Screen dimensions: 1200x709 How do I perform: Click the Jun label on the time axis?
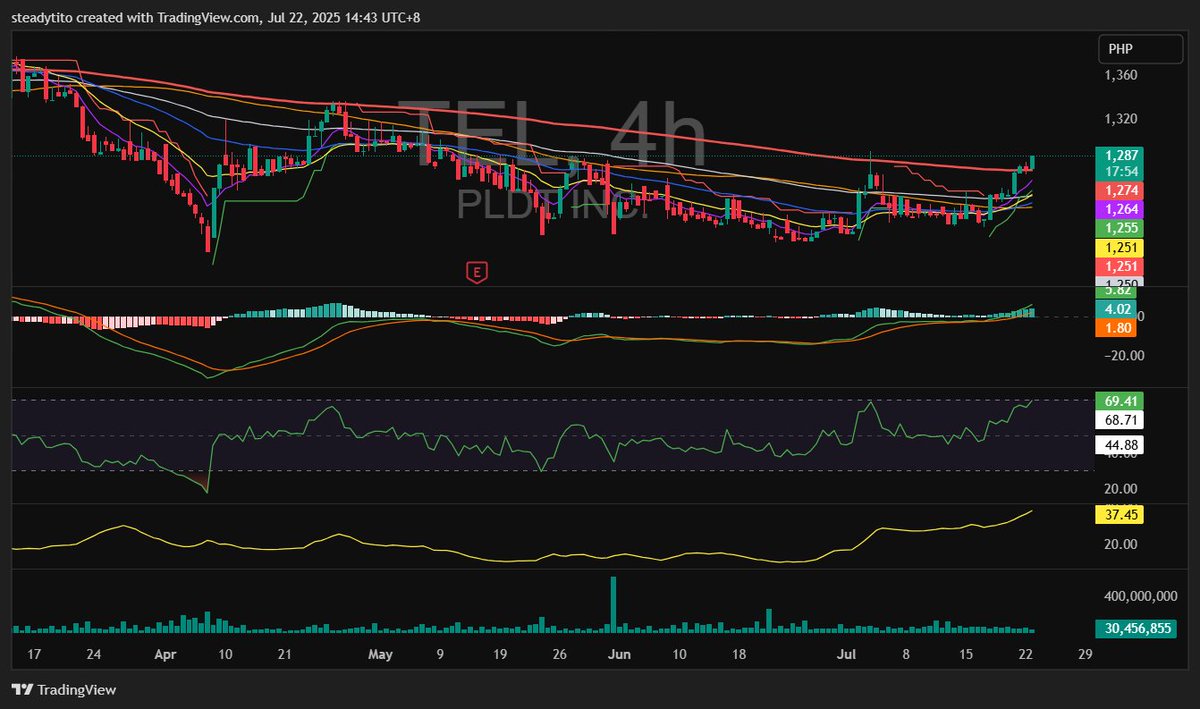[x=620, y=656]
